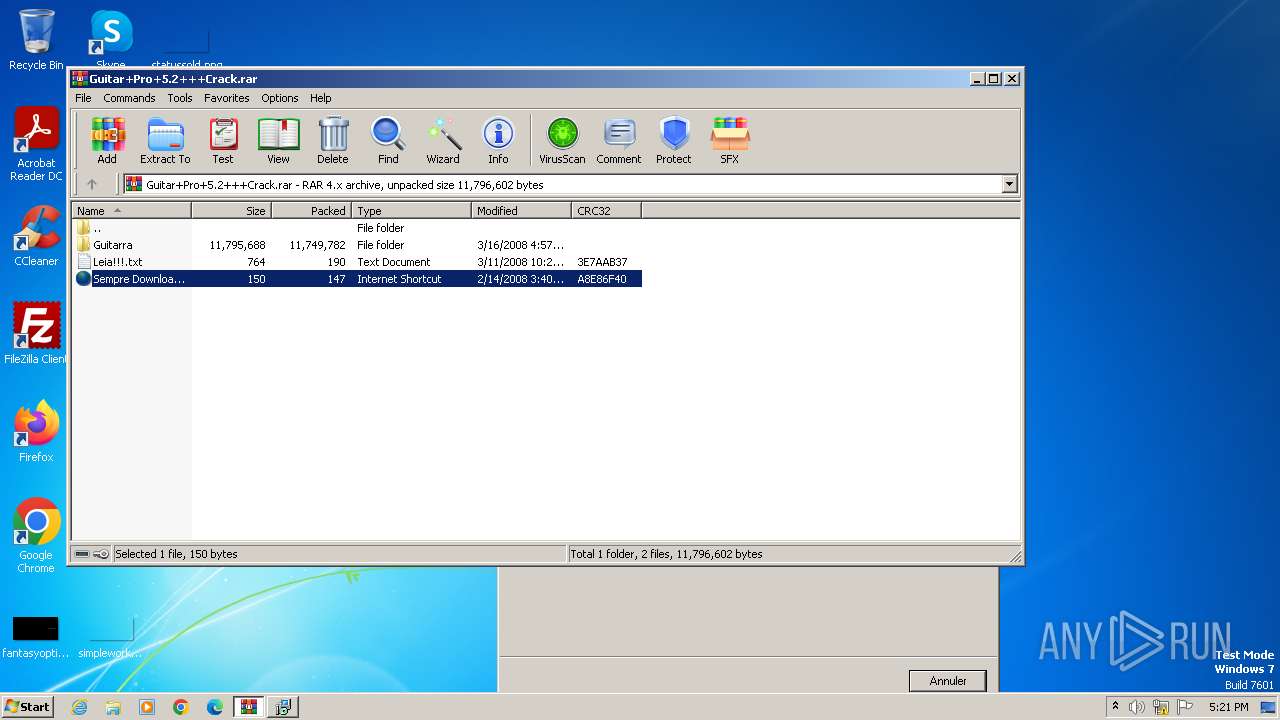Select the Guitarra folder row
The image size is (1280, 720).
(357, 245)
